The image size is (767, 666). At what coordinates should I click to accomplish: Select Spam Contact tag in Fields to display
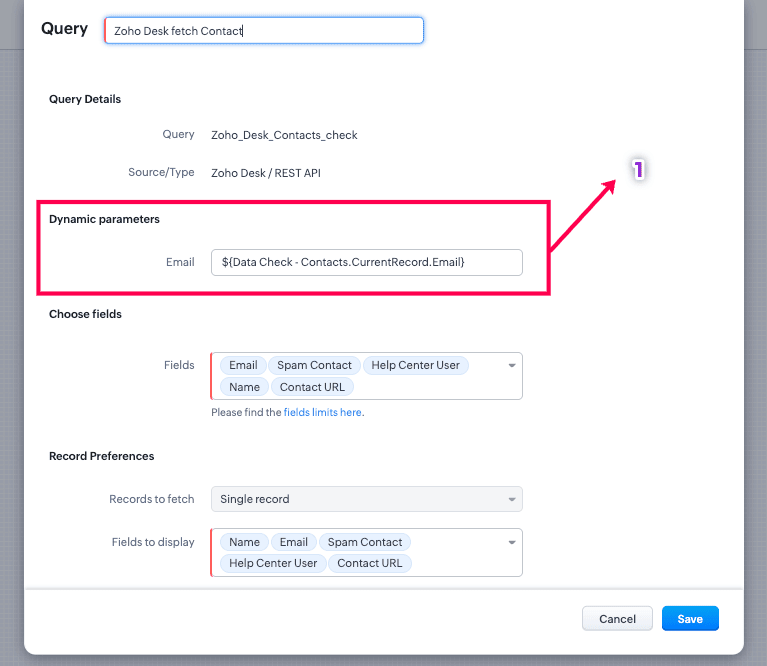[x=365, y=542]
